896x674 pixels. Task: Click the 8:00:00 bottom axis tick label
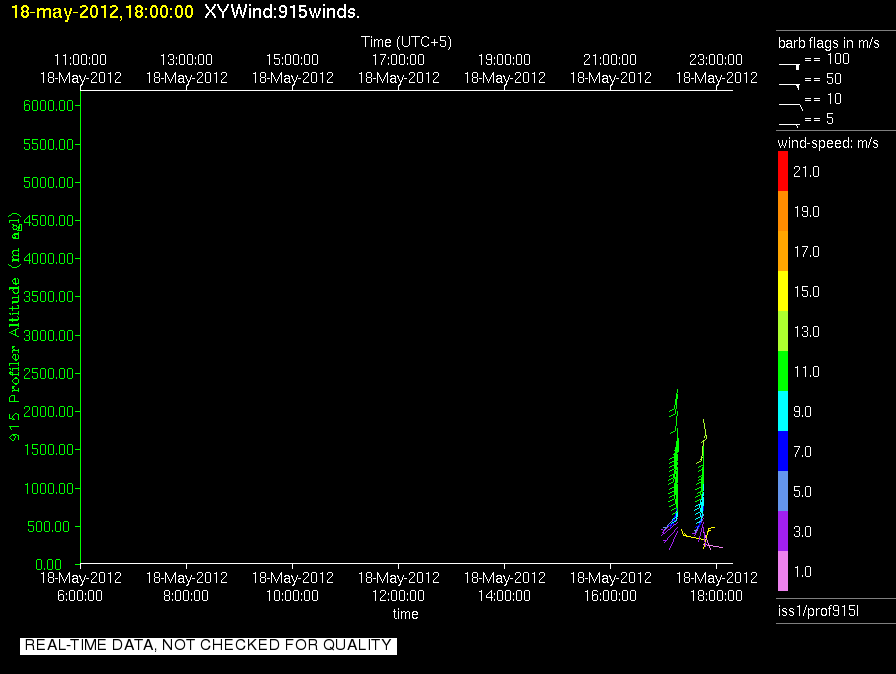[186, 596]
